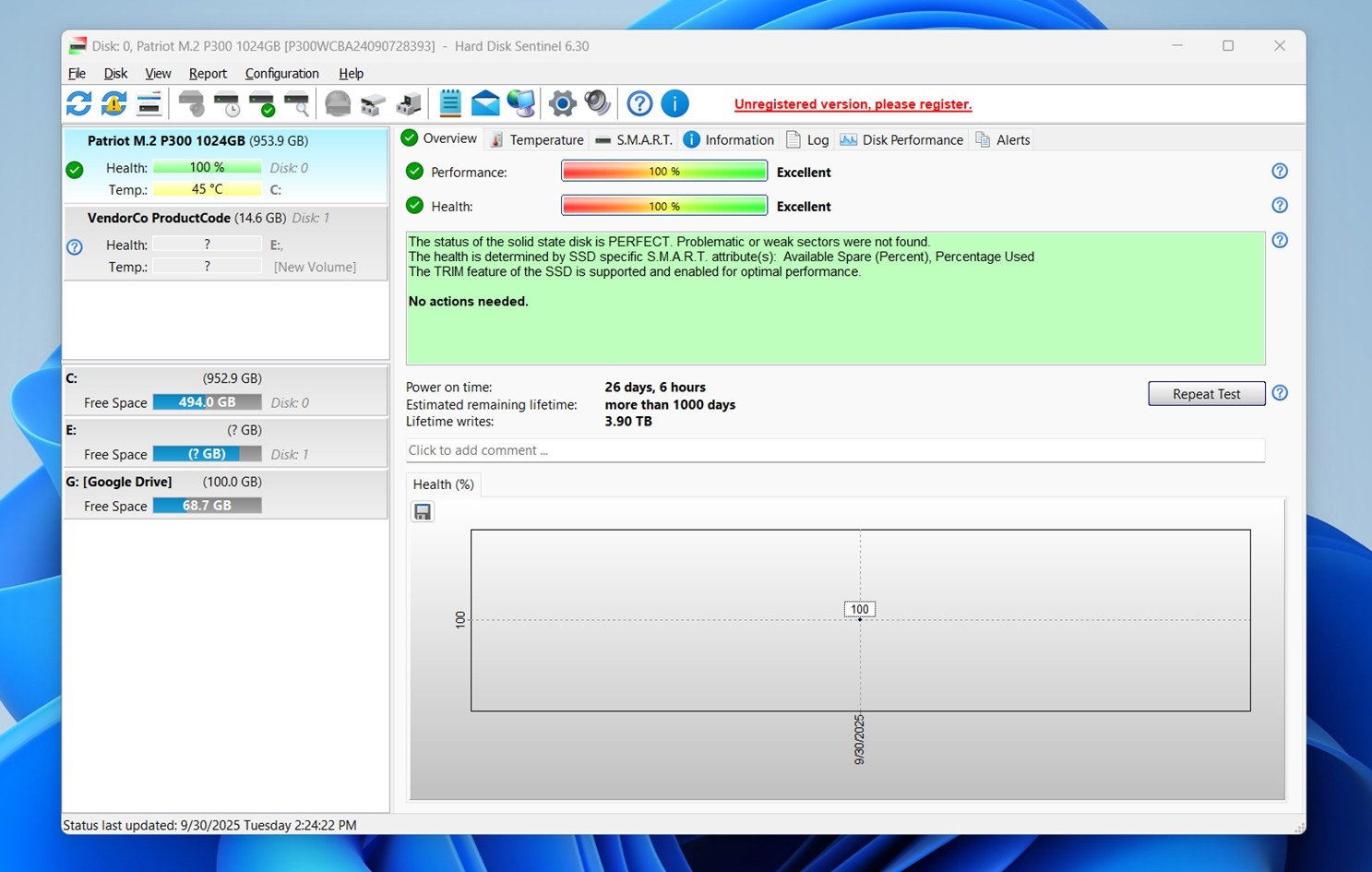Click the Unregistered version register link

coord(853,104)
